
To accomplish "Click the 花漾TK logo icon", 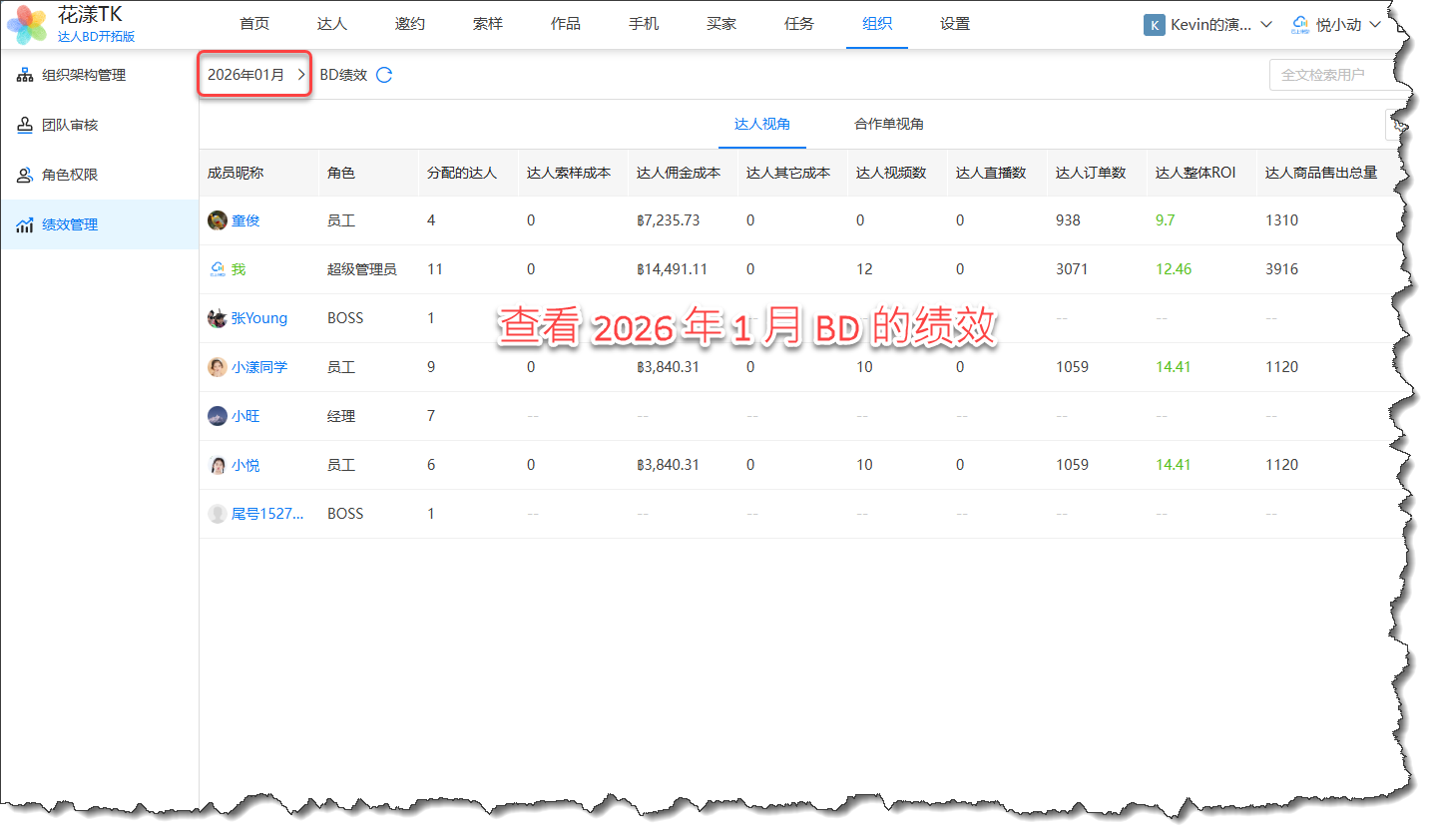I will [27, 24].
